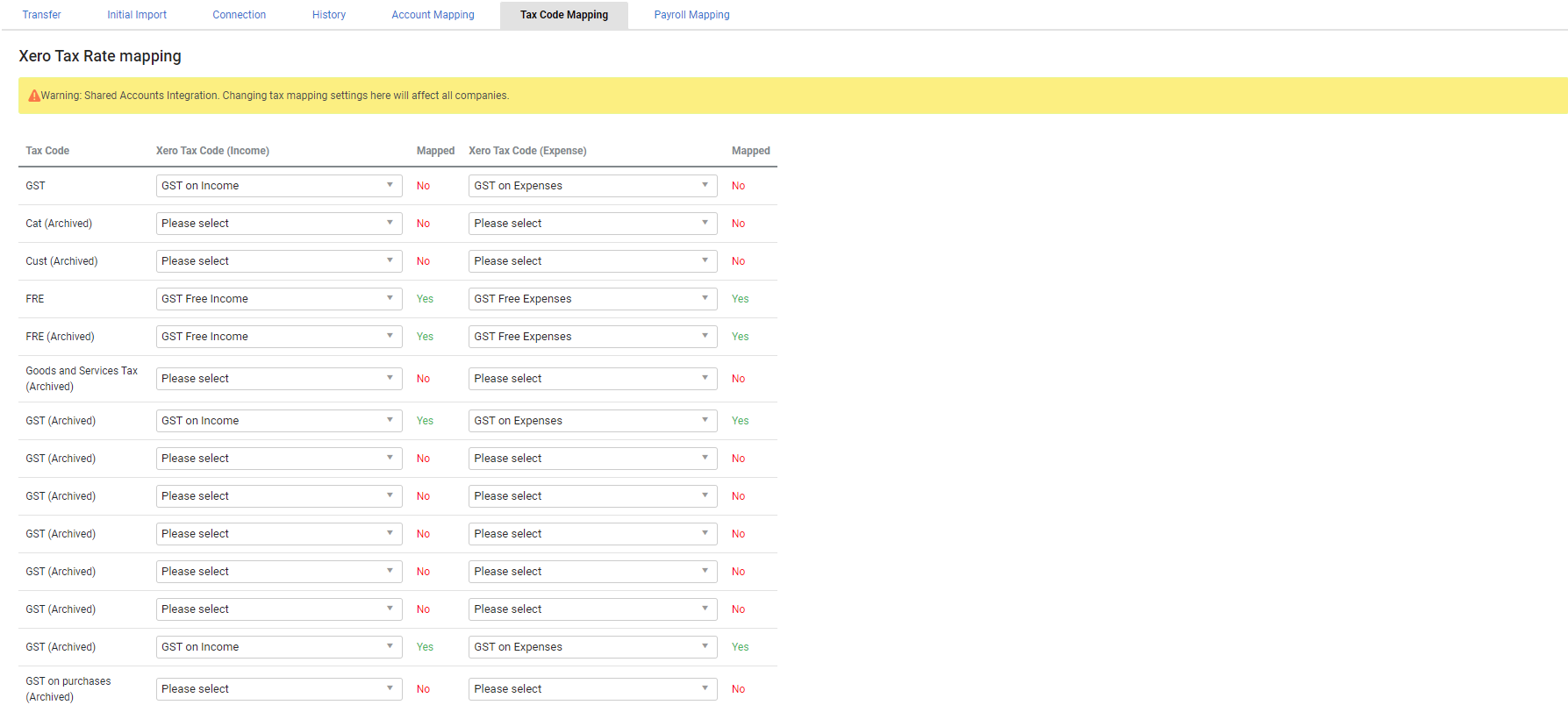
Task: Click expense Mapped No in Cat (Archived) row
Action: point(738,224)
